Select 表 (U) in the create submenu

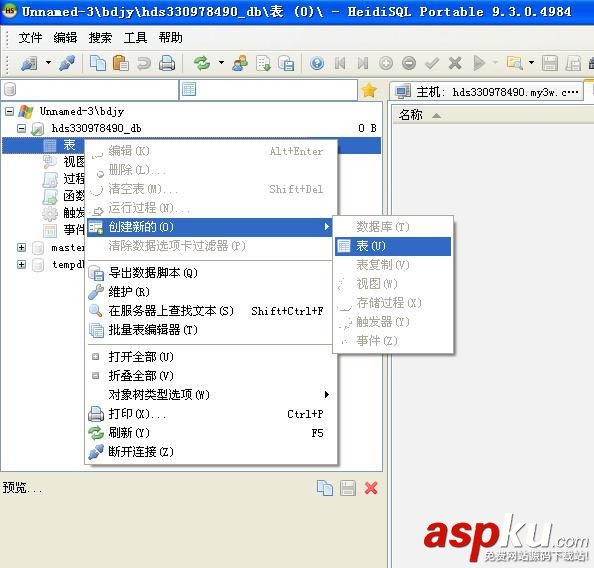point(393,246)
